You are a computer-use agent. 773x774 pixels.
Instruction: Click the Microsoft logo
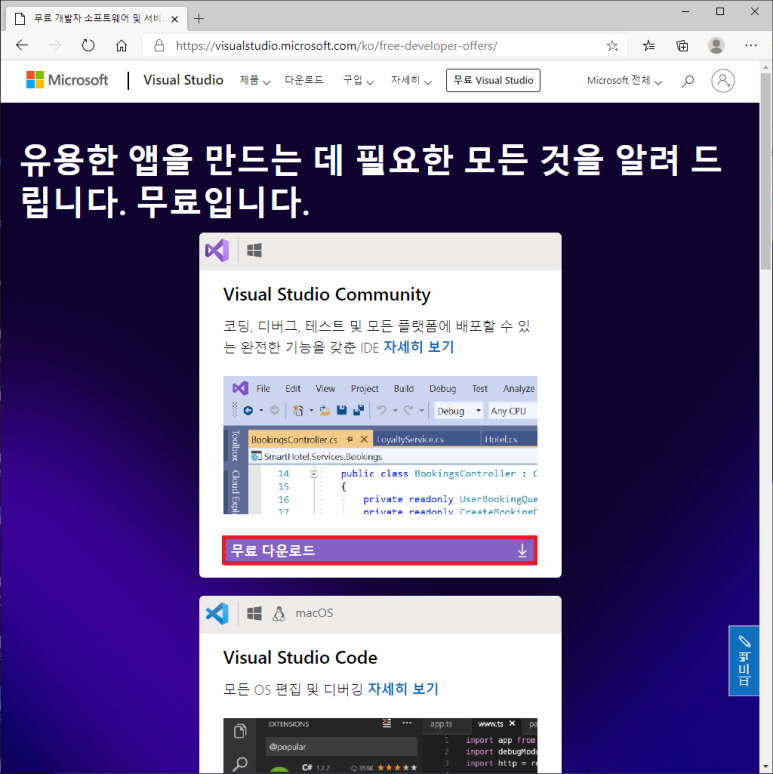67,80
